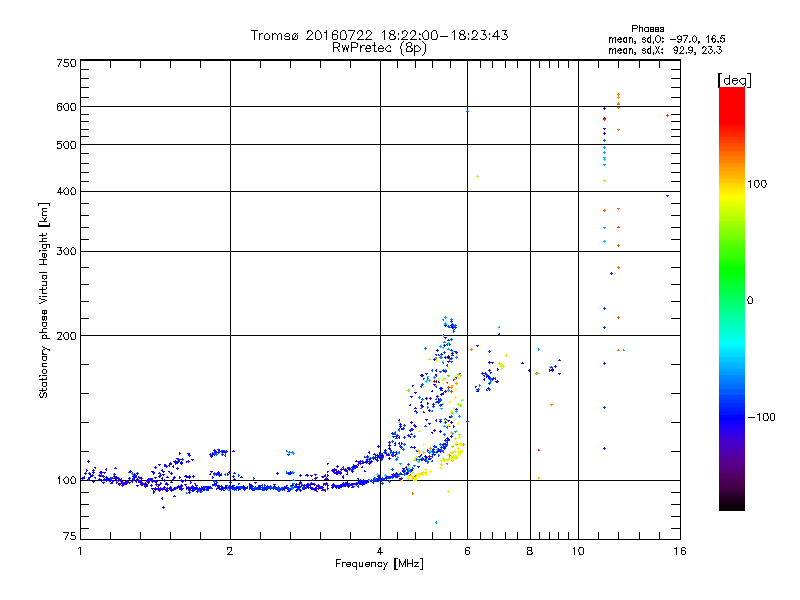
Task: Click the '[deg]' colorbar unit label
Action: click(x=734, y=81)
